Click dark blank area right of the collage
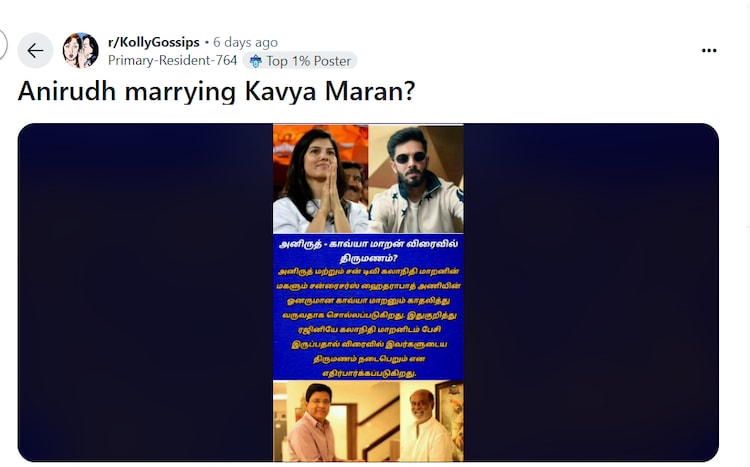 [591, 292]
